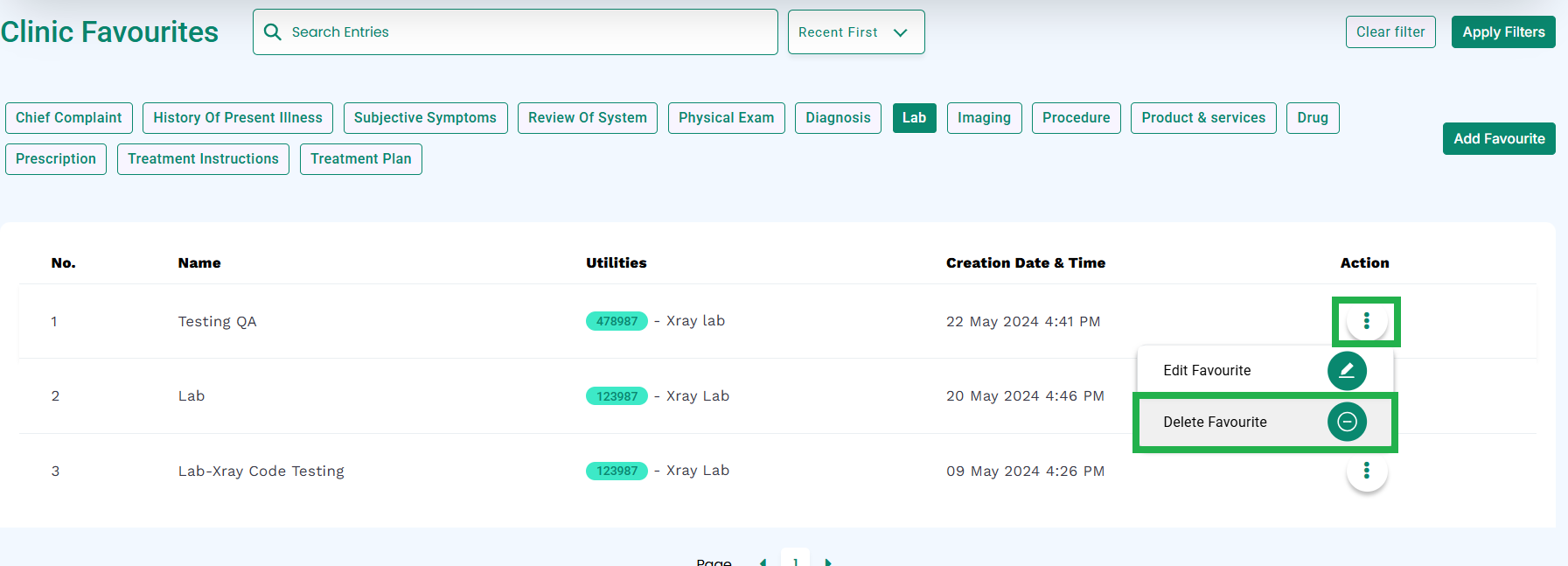Click the Clear filter button
This screenshot has width=1568, height=566.
click(x=1390, y=32)
